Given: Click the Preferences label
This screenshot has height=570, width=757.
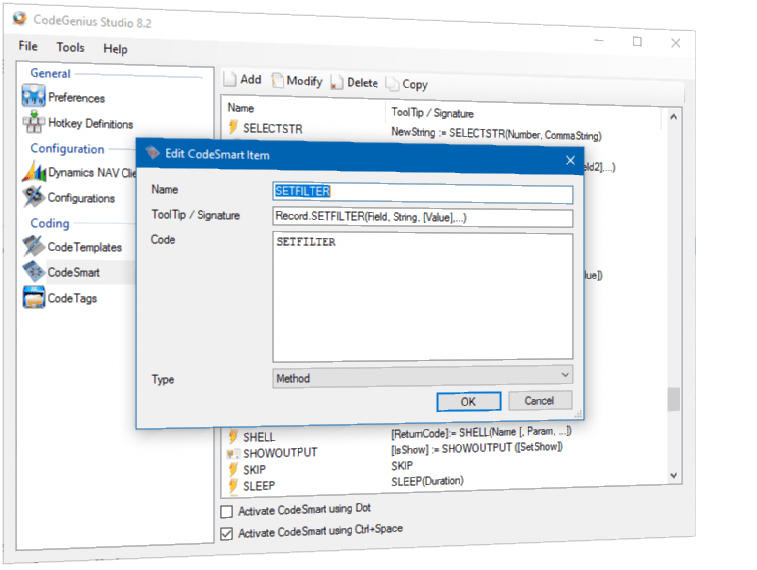Looking at the screenshot, I should 76,97.
